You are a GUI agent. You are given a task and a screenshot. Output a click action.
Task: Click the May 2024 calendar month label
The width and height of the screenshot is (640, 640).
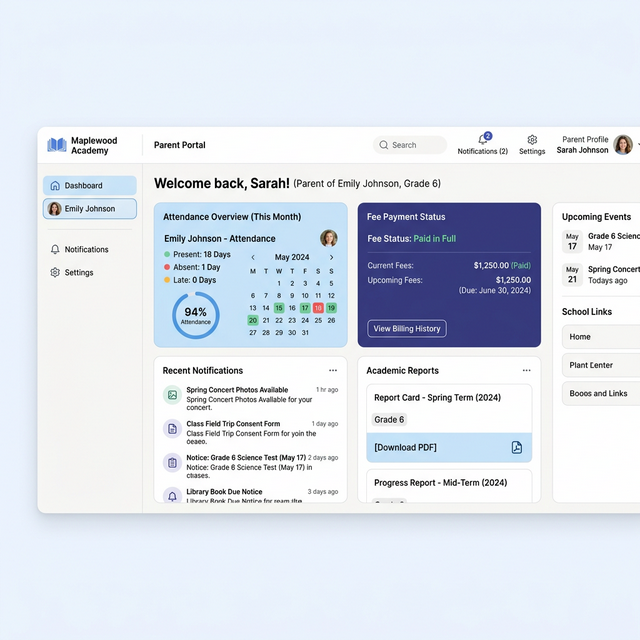[292, 257]
